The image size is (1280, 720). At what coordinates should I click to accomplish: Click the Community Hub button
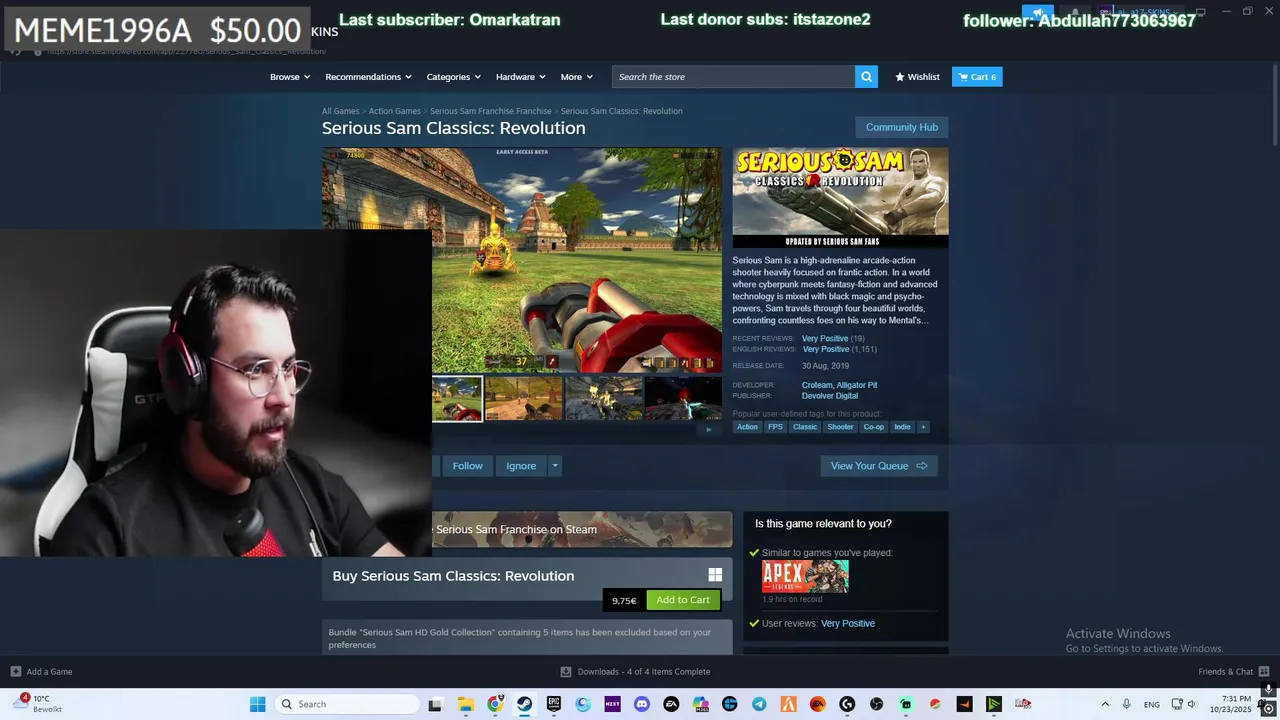pyautogui.click(x=902, y=127)
